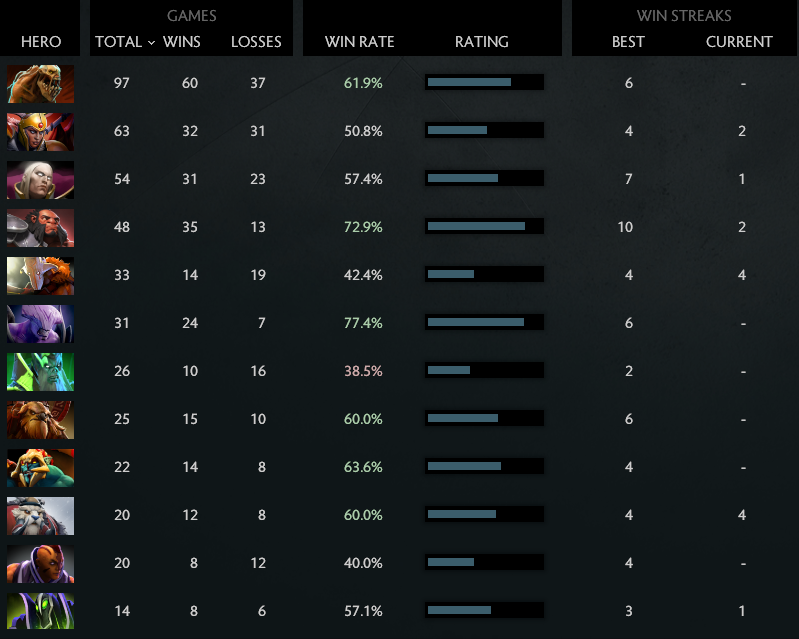Click best streak value 7
Image resolution: width=799 pixels, height=639 pixels.
pos(629,179)
